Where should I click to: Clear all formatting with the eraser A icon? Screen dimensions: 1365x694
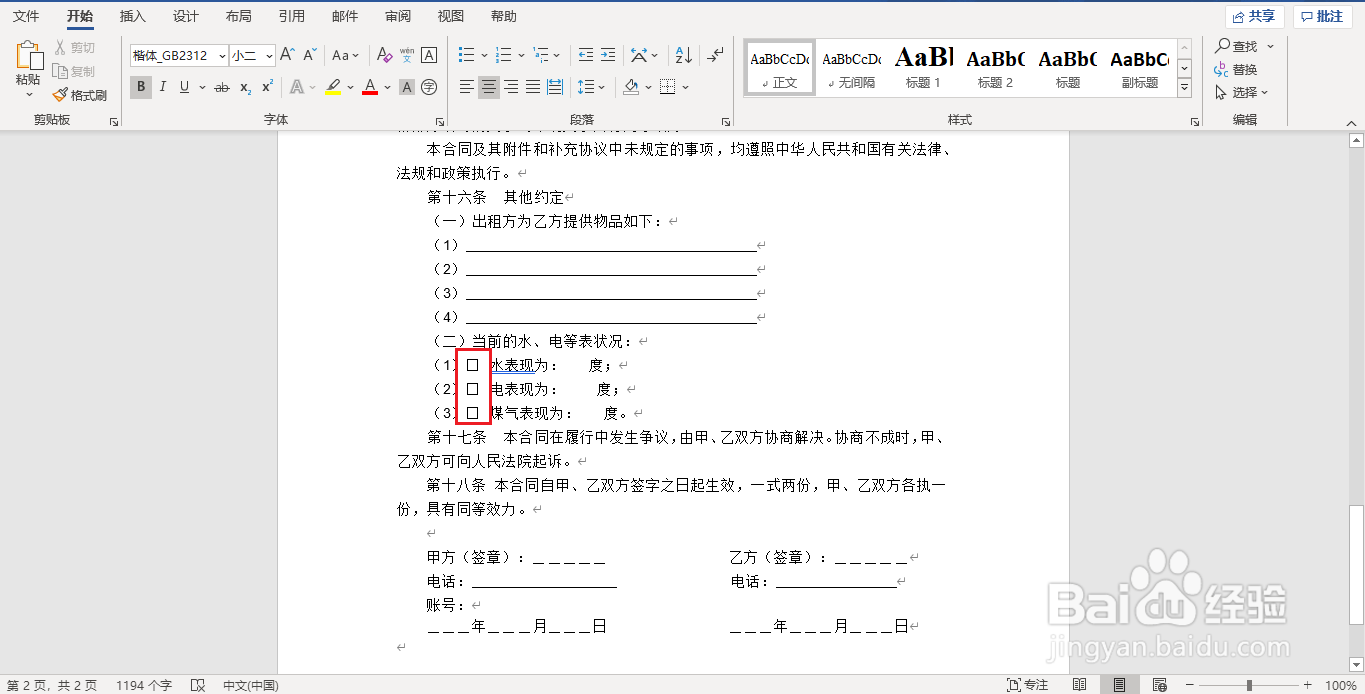[385, 55]
